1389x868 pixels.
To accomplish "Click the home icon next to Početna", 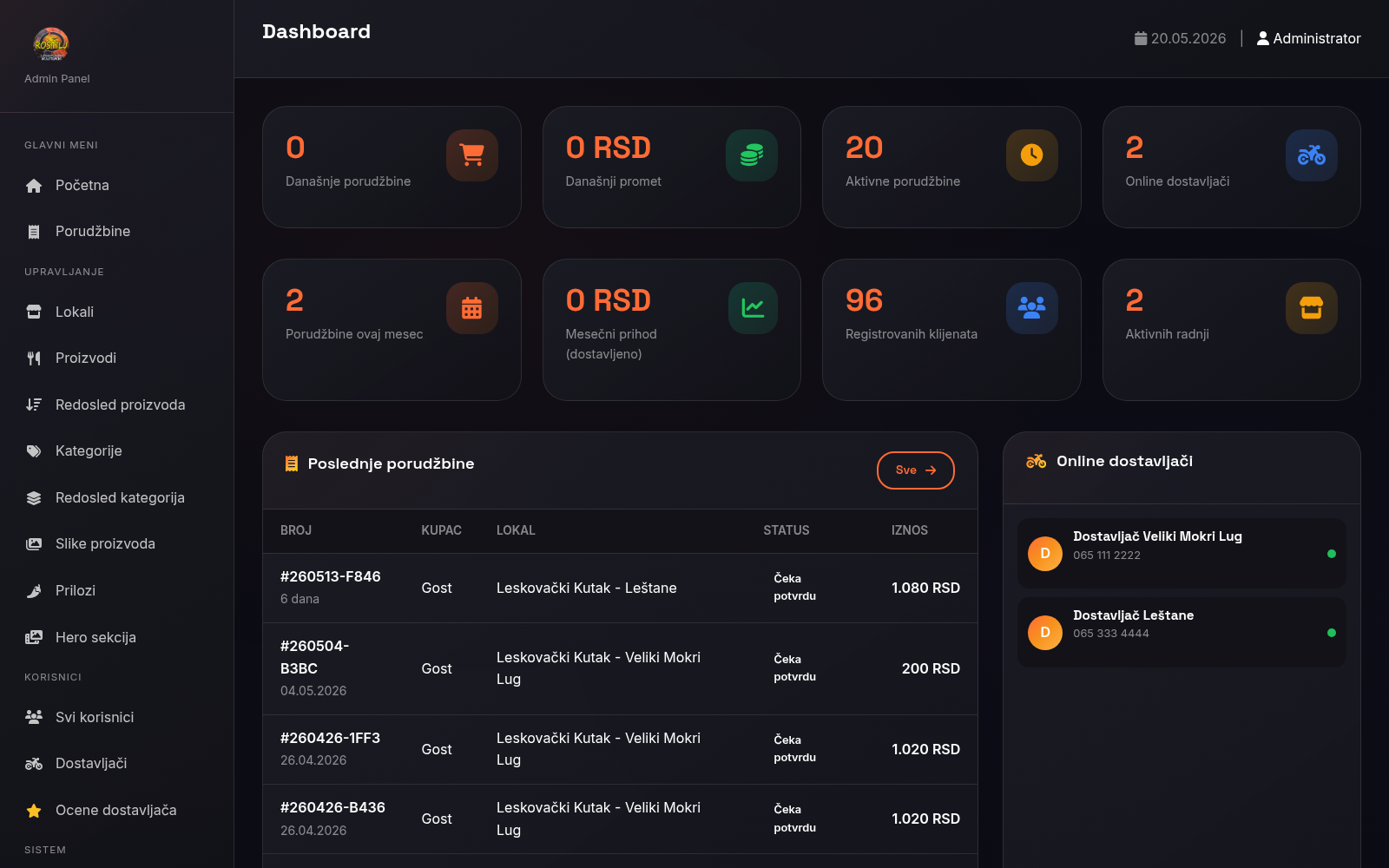I will tap(34, 186).
